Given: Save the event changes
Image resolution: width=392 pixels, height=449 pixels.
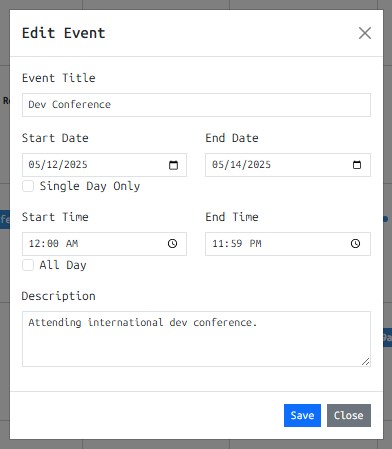Looking at the screenshot, I should pos(302,415).
